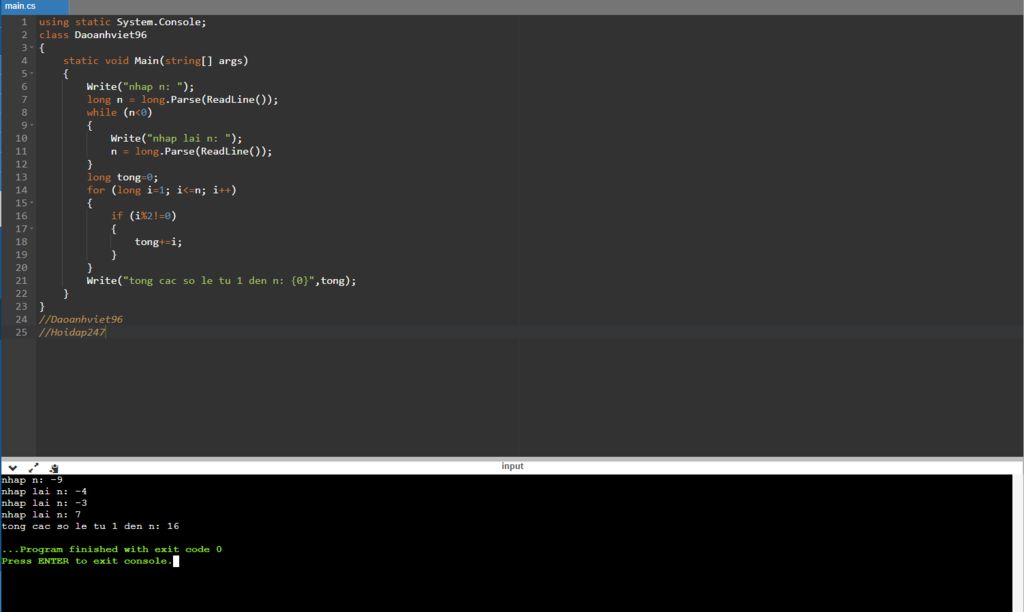Viewport: 1024px width, 612px height.
Task: Click 'using static System.Console;' line
Action: [122, 22]
